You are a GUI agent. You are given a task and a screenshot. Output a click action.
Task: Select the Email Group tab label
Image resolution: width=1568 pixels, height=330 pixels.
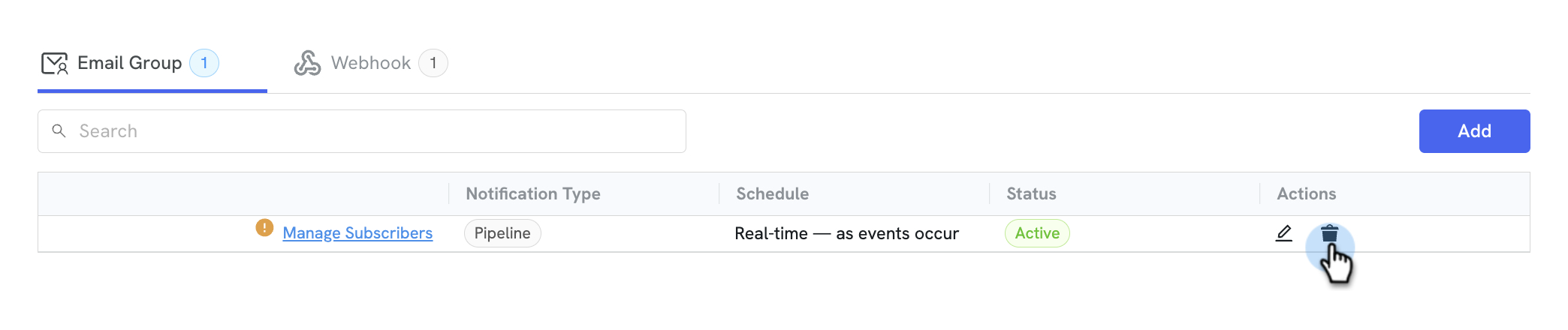[129, 63]
